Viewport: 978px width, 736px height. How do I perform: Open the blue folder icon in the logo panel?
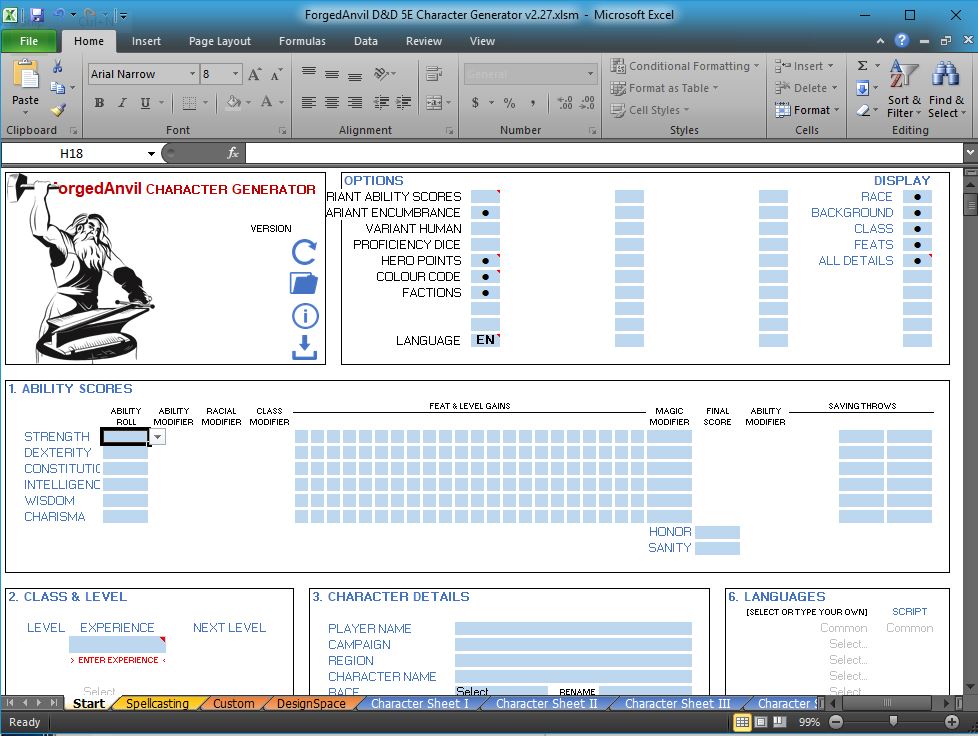[304, 284]
